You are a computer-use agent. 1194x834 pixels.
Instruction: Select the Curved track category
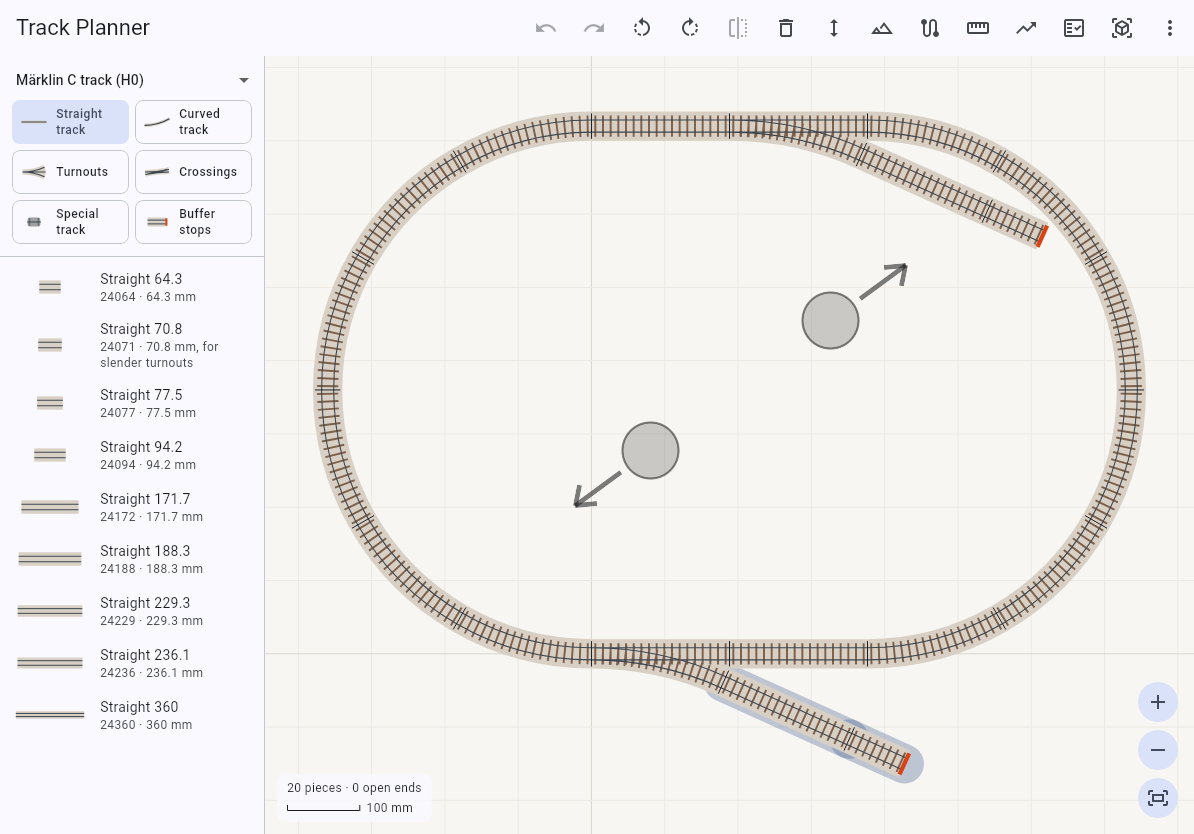point(193,122)
